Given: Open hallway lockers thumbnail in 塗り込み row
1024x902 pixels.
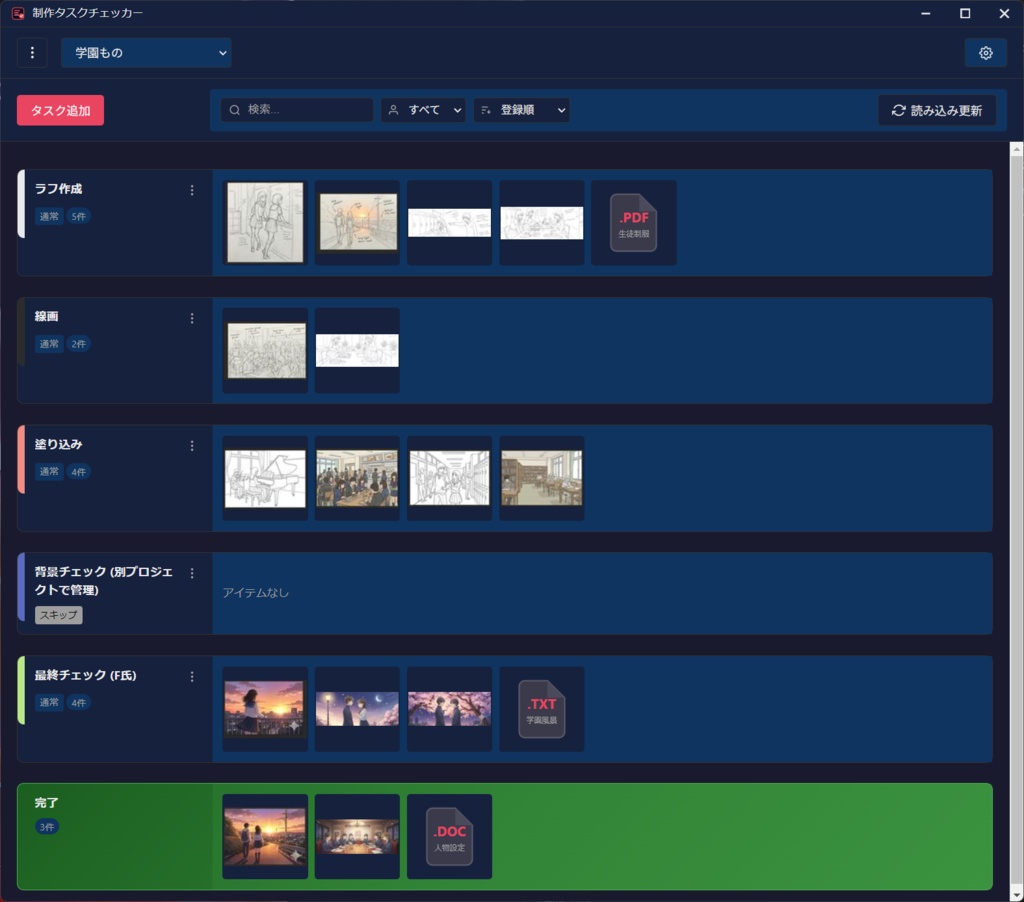Looking at the screenshot, I should (449, 478).
